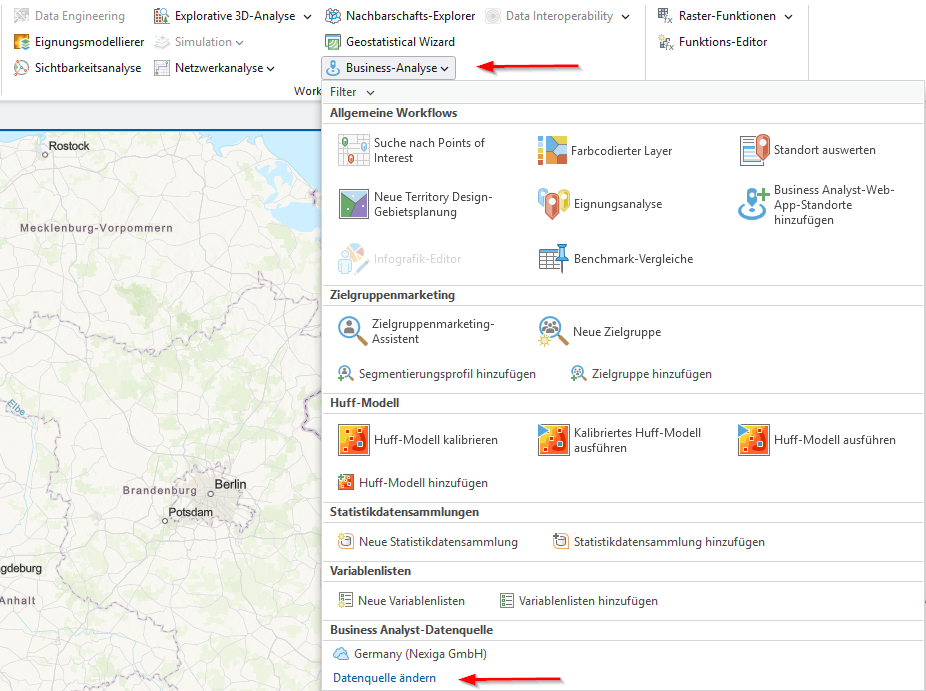Screen dimensions: 926x691
Task: Open Sichtbarkeitsanalyse in ribbon
Action: [77, 68]
